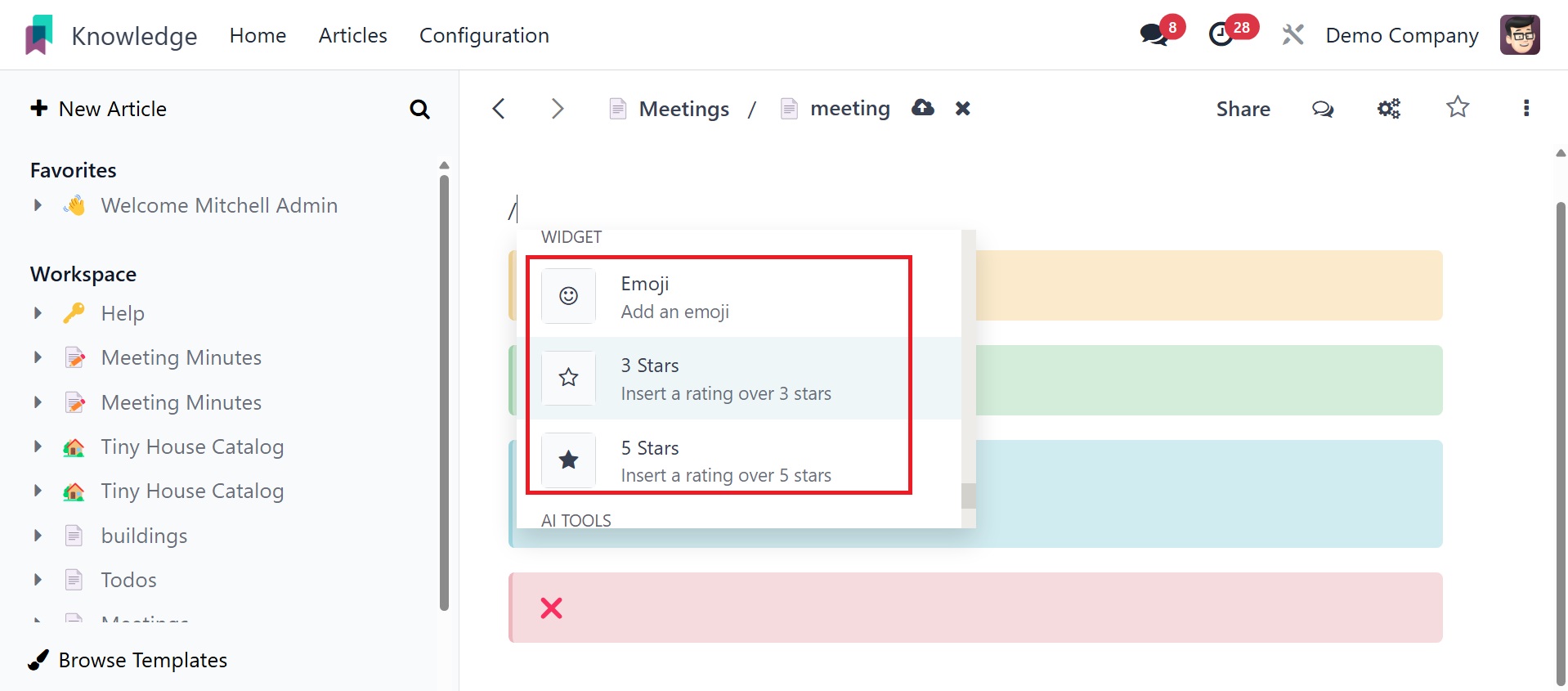
Task: Open the Articles menu
Action: [352, 35]
